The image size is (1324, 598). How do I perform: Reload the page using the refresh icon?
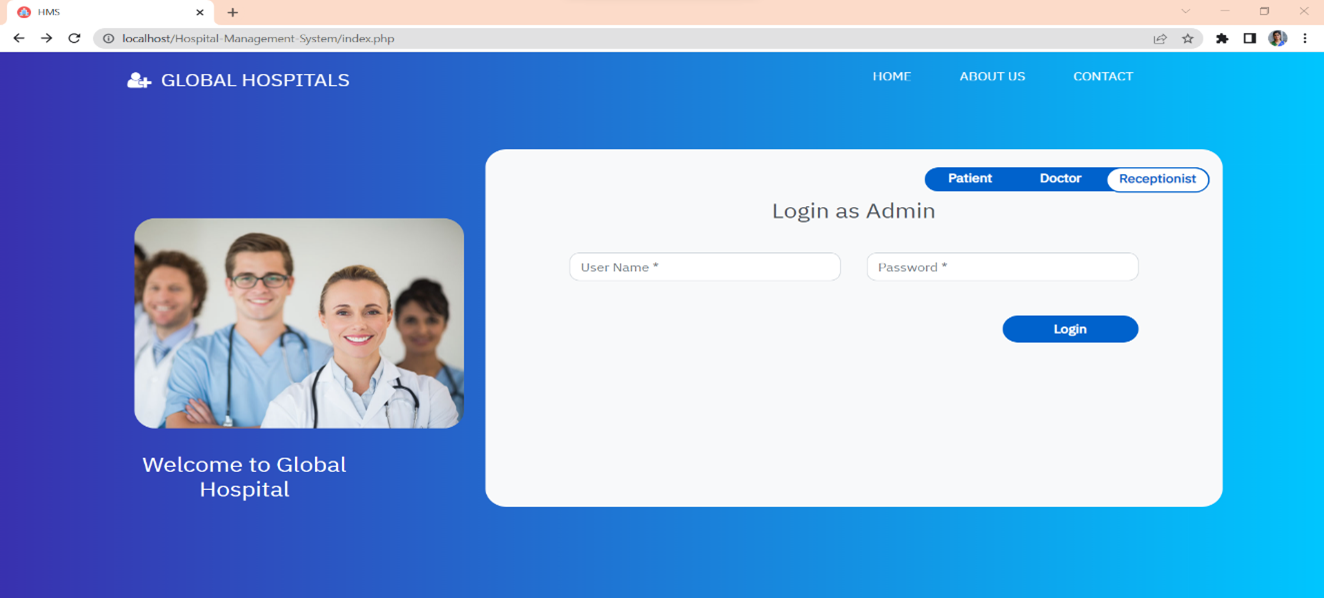click(73, 38)
